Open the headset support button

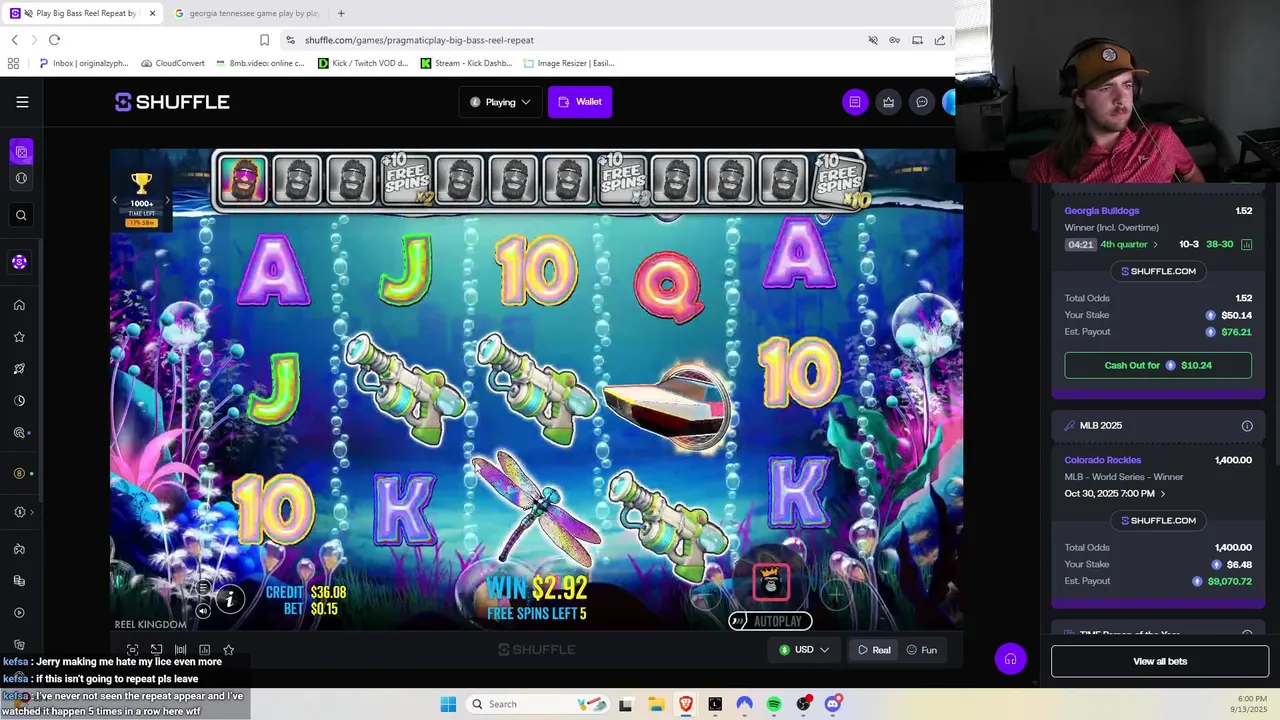[x=1010, y=659]
